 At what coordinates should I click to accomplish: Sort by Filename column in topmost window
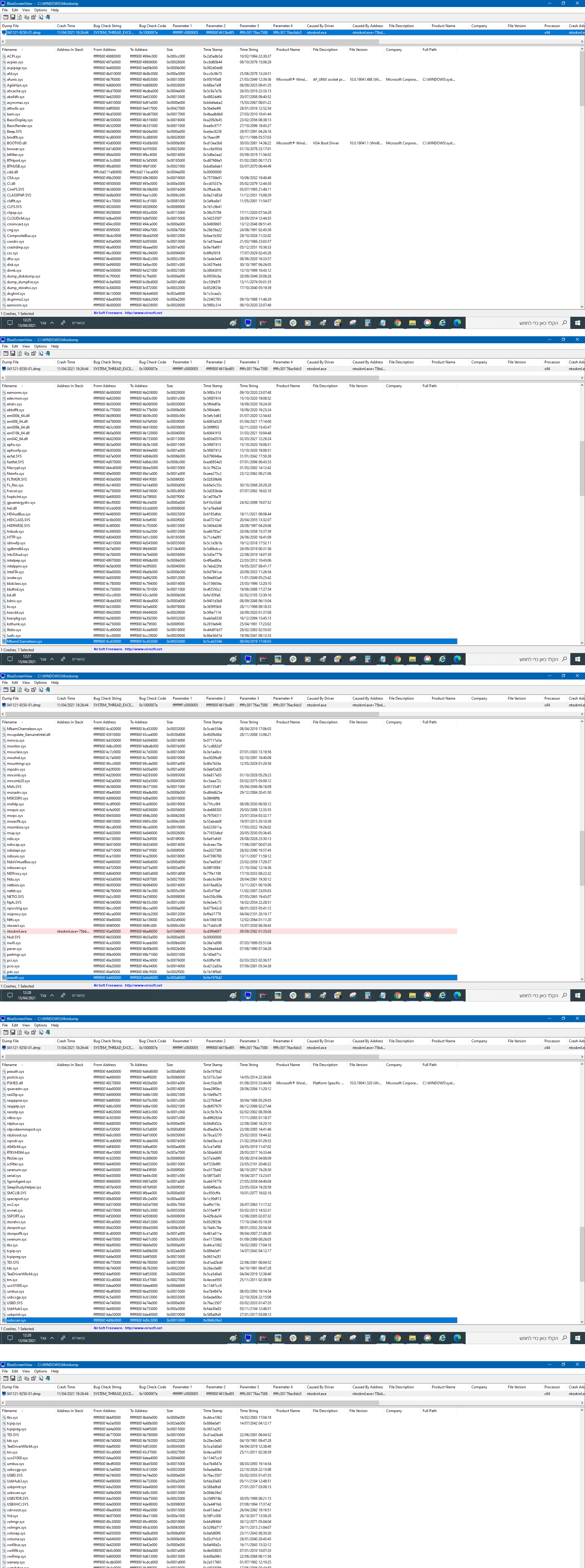point(10,50)
